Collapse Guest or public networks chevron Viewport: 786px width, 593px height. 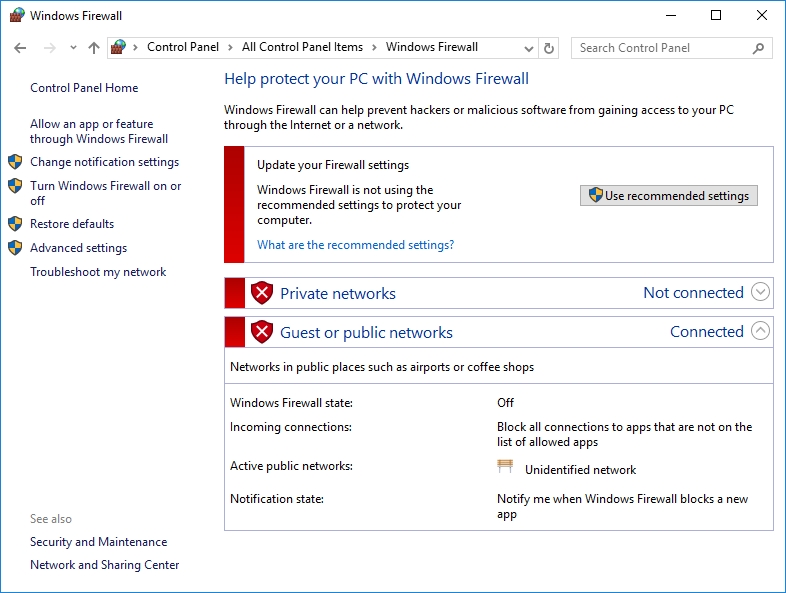pos(760,331)
